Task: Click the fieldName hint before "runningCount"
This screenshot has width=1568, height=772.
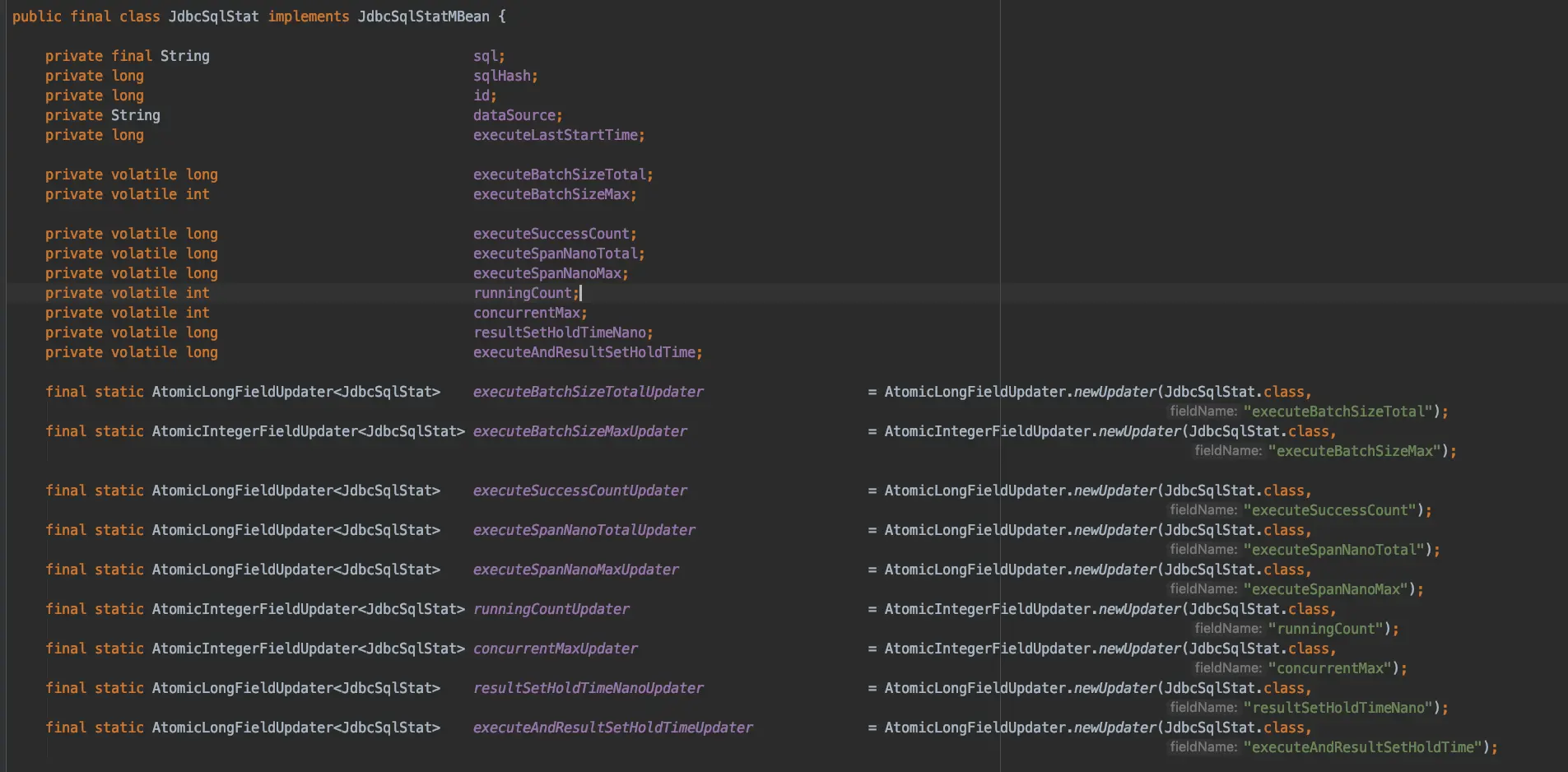Action: click(x=1228, y=629)
